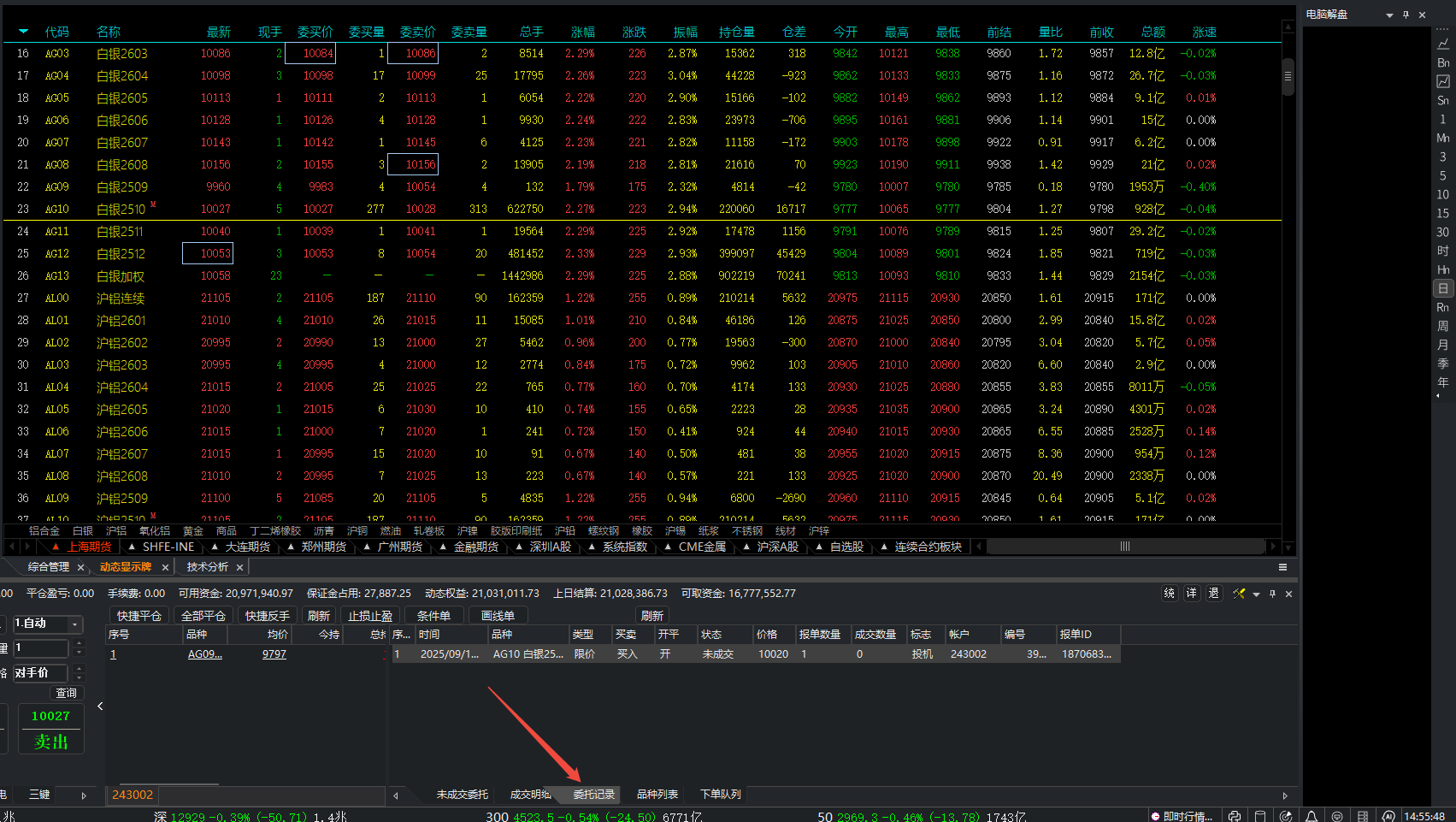1456x822 pixels.
Task: Open the chat message bubble icon
Action: (x=1337, y=816)
